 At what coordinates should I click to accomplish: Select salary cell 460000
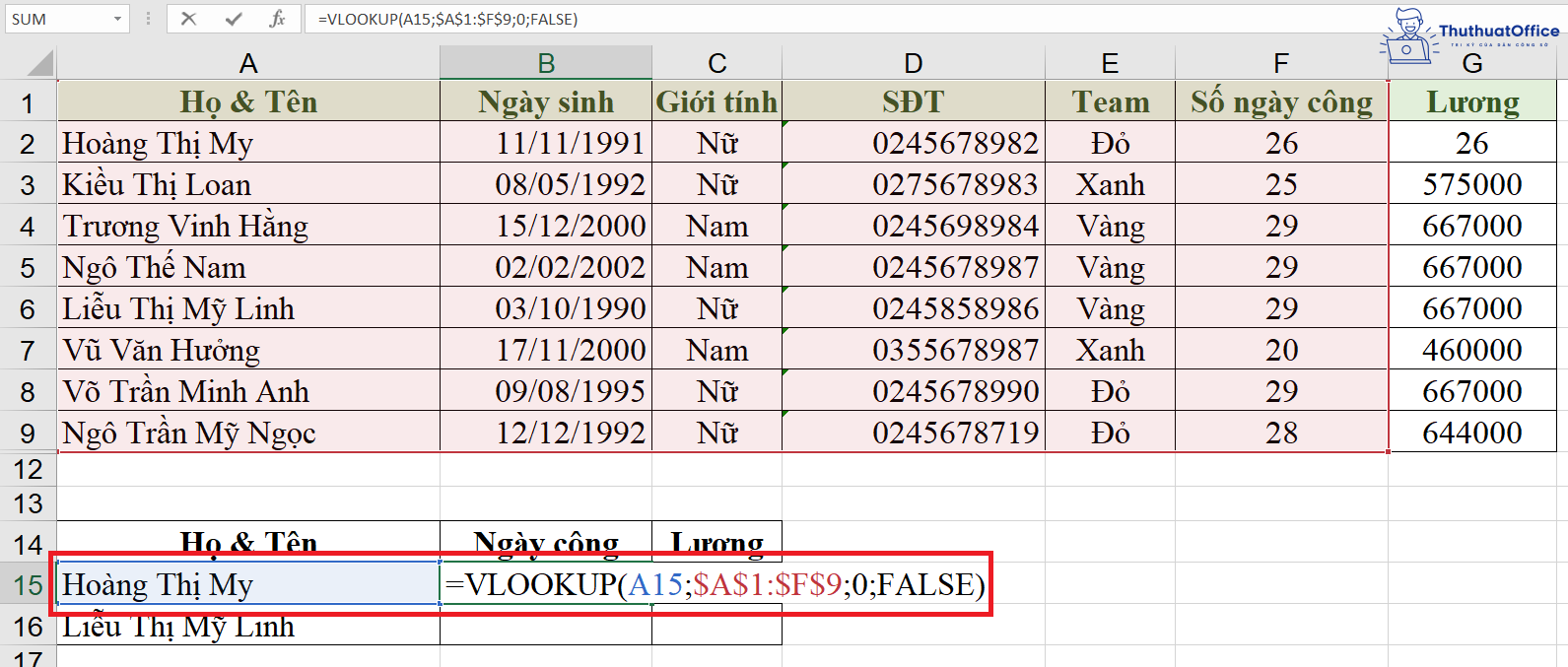[x=1472, y=350]
